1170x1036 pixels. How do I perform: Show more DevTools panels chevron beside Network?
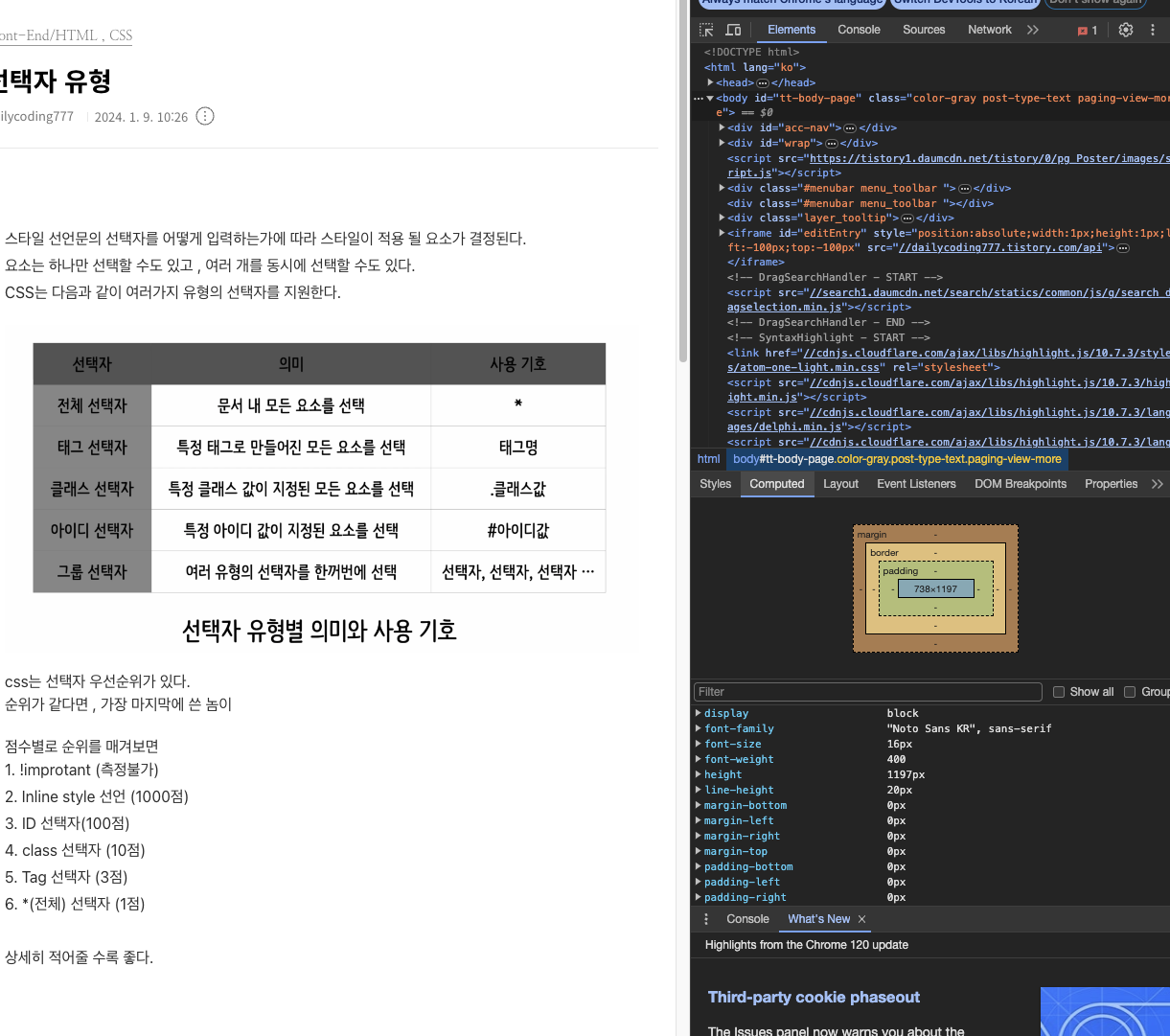pos(1032,30)
